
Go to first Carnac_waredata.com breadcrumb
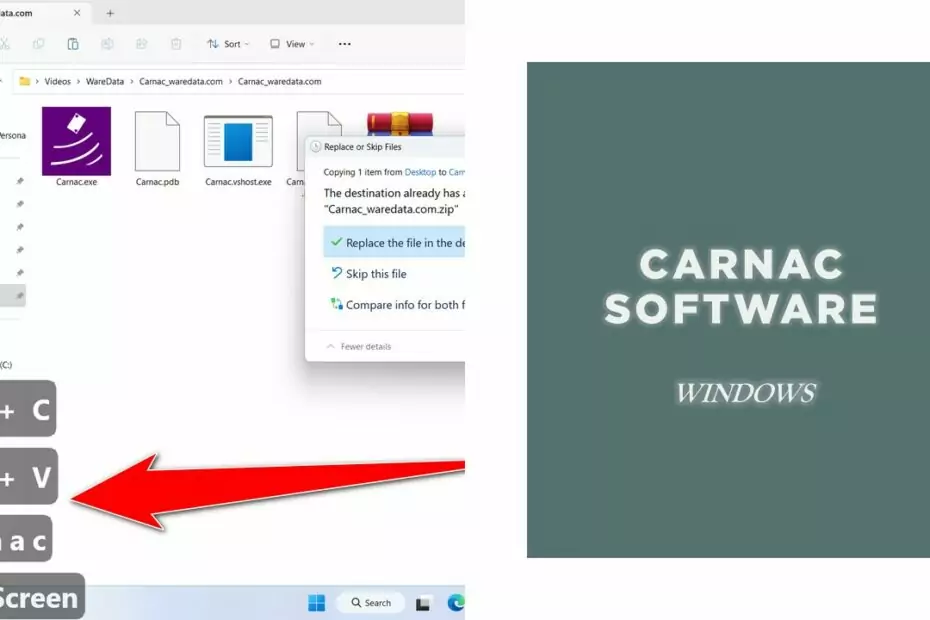click(x=181, y=81)
